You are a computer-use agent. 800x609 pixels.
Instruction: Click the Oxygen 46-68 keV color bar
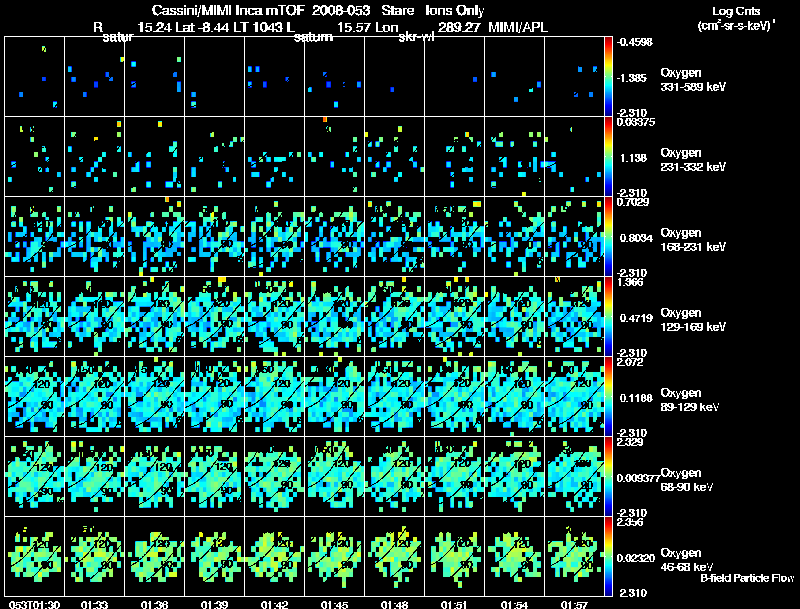tap(608, 557)
